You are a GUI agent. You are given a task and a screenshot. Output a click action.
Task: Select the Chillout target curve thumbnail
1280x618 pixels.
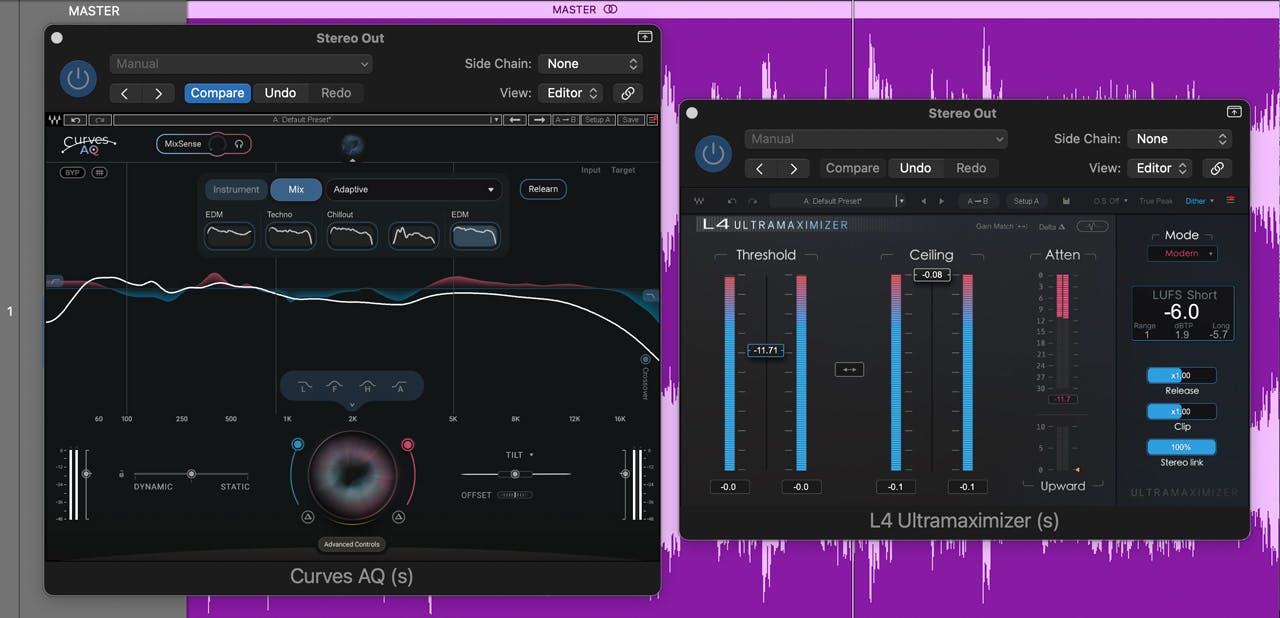(x=352, y=236)
